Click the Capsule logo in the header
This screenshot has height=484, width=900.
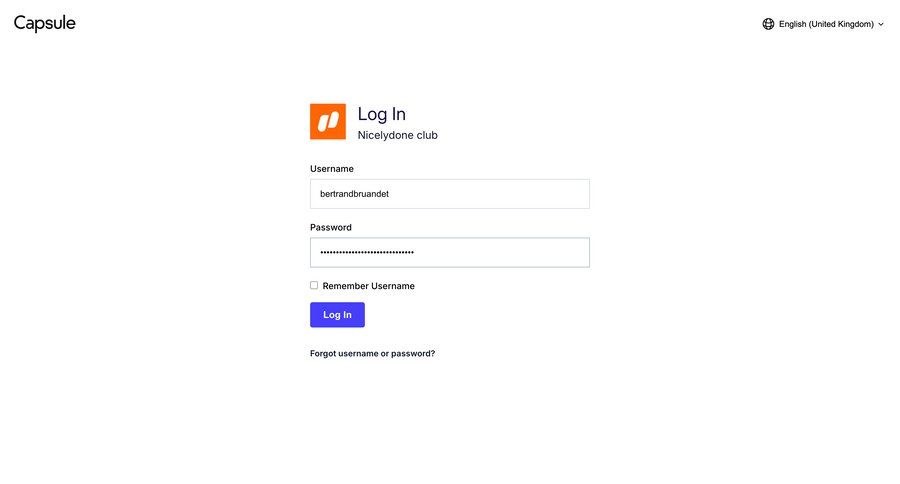pos(45,23)
